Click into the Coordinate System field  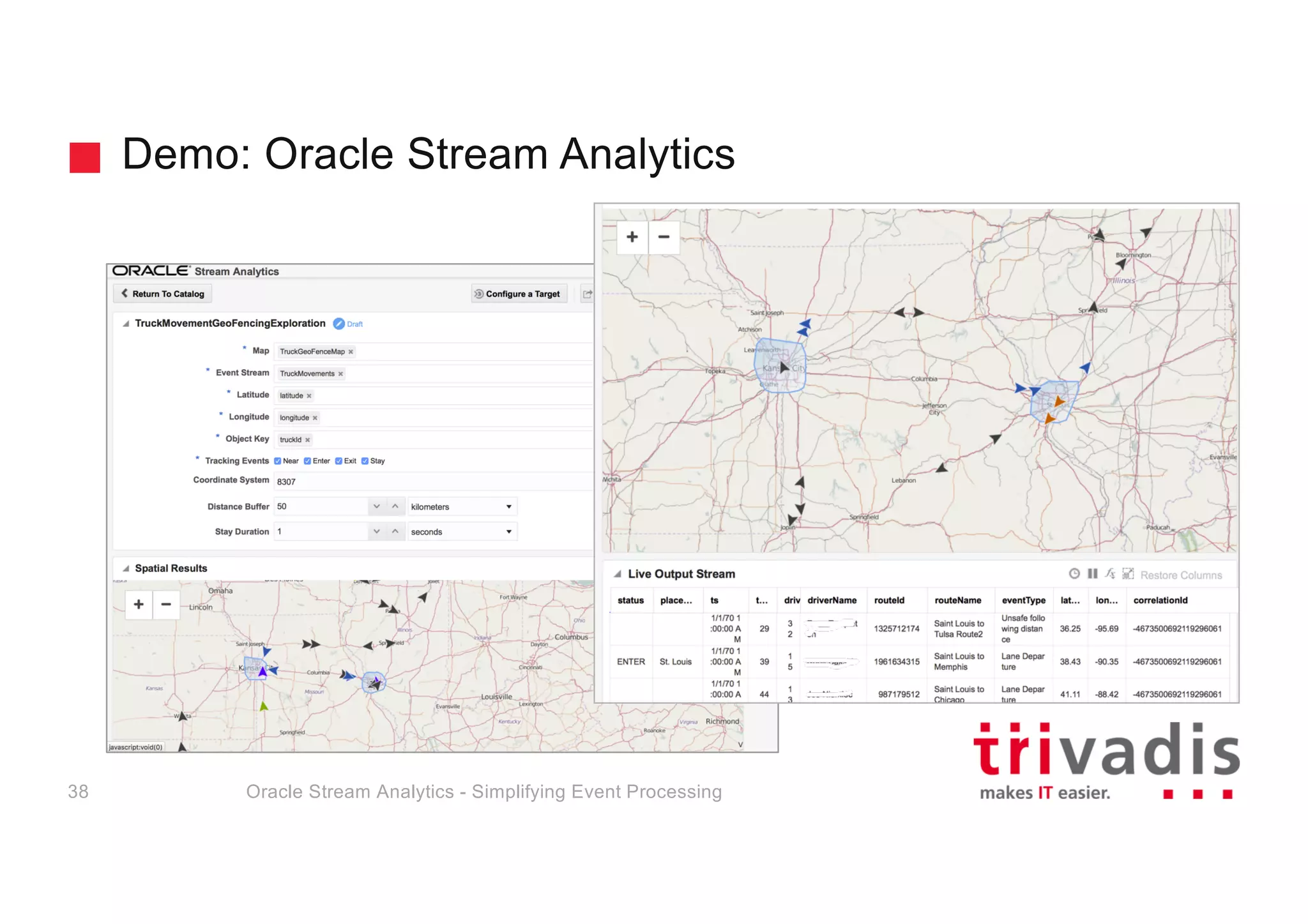tap(434, 481)
